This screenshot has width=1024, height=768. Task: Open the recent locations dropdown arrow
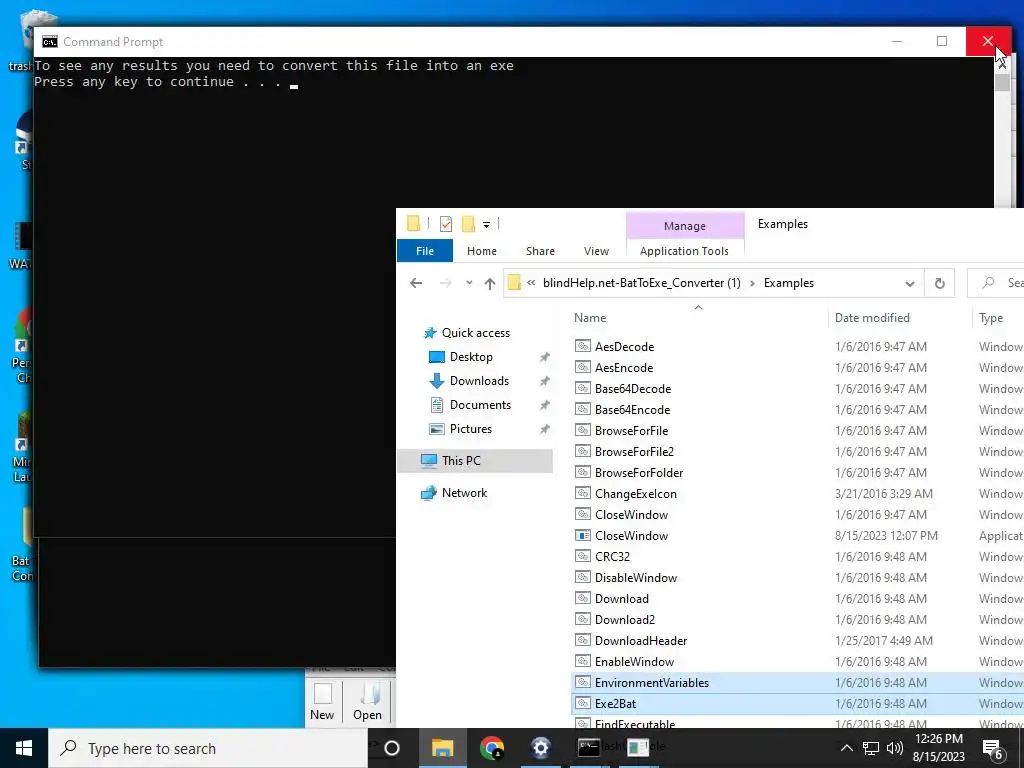[x=469, y=283]
